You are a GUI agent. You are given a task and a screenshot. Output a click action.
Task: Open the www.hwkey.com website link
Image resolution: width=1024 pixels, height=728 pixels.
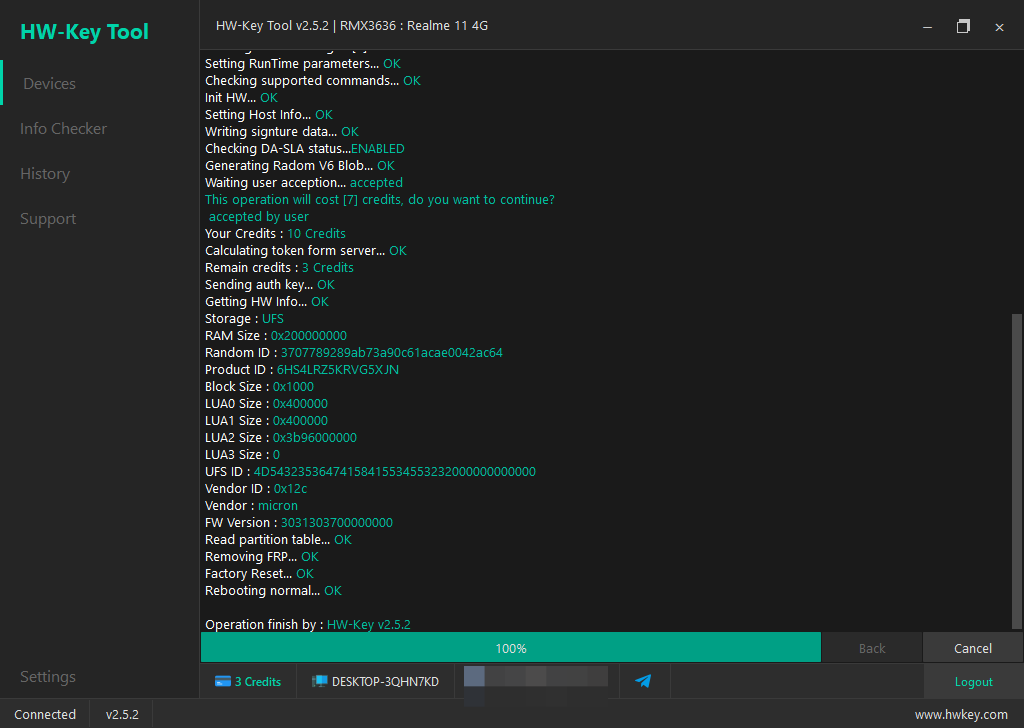point(961,715)
